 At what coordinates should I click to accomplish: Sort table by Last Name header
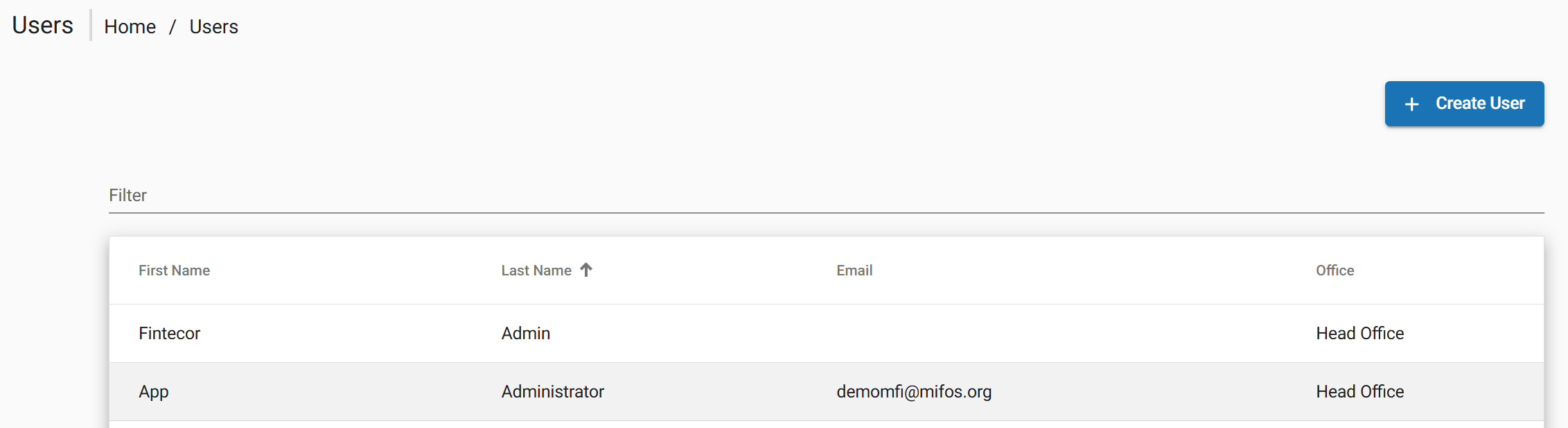[536, 271]
